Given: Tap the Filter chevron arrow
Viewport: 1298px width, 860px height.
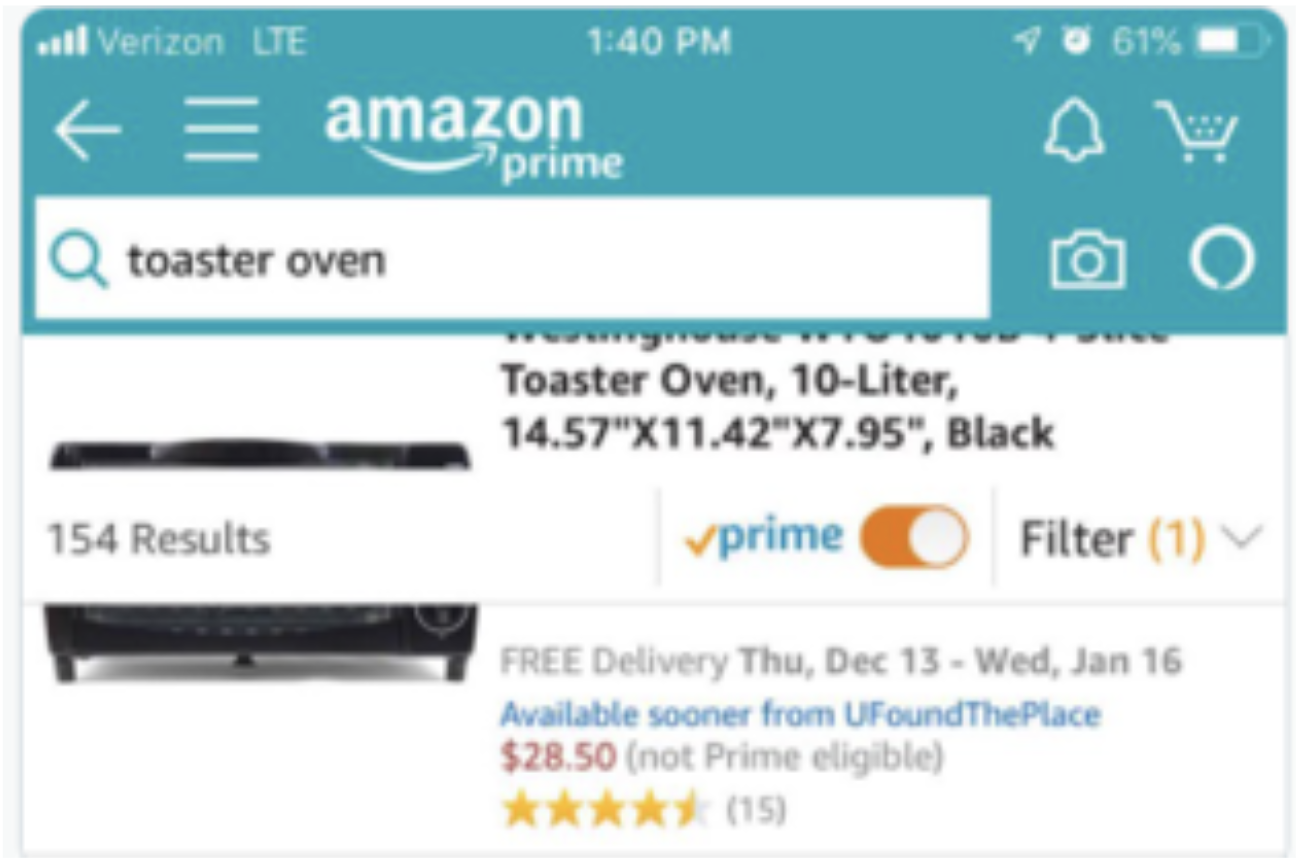Looking at the screenshot, I should point(1241,538).
